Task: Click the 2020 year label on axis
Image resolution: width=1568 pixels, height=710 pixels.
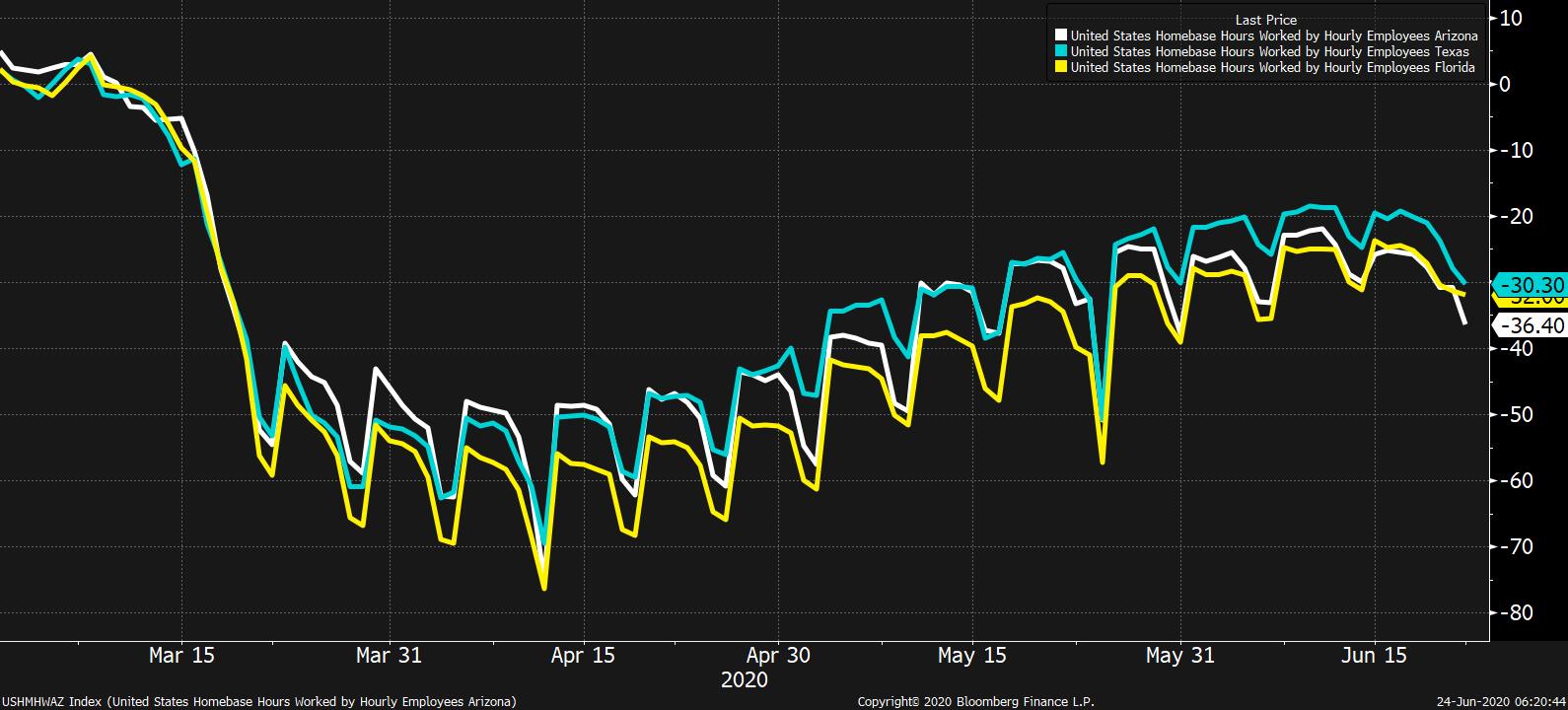Action: coord(745,680)
